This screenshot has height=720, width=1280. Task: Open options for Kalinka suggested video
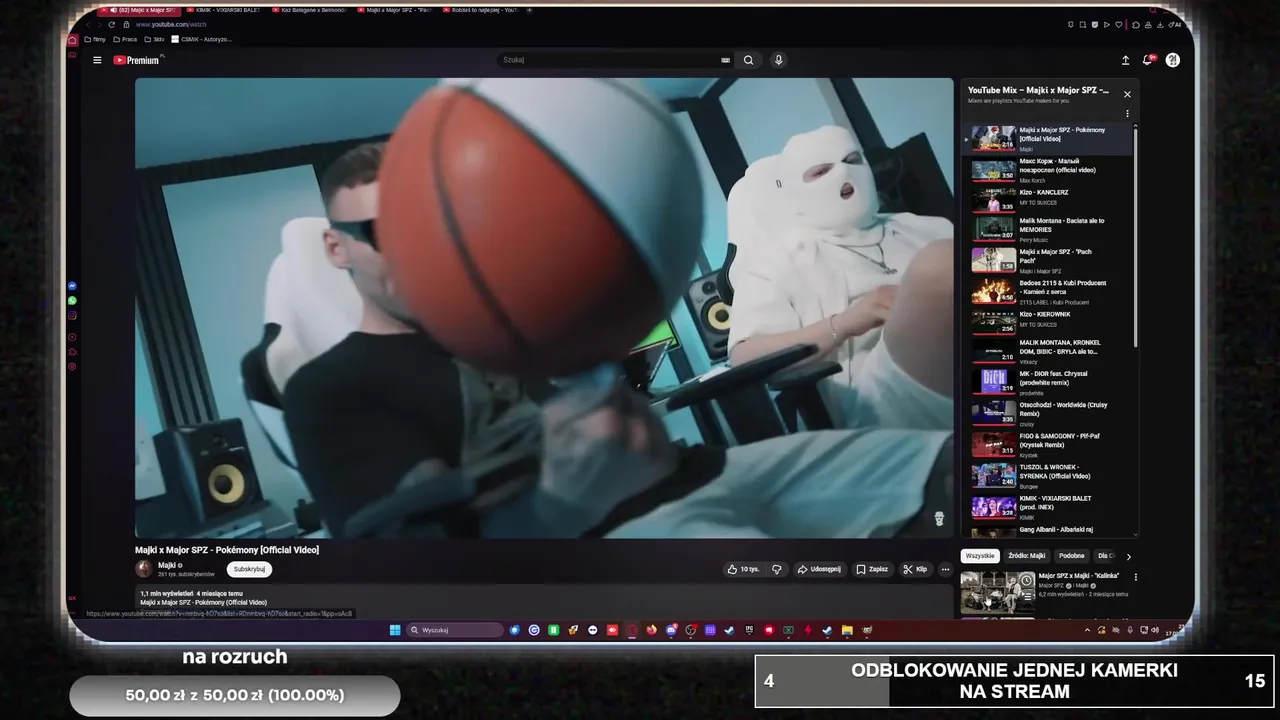(1136, 577)
